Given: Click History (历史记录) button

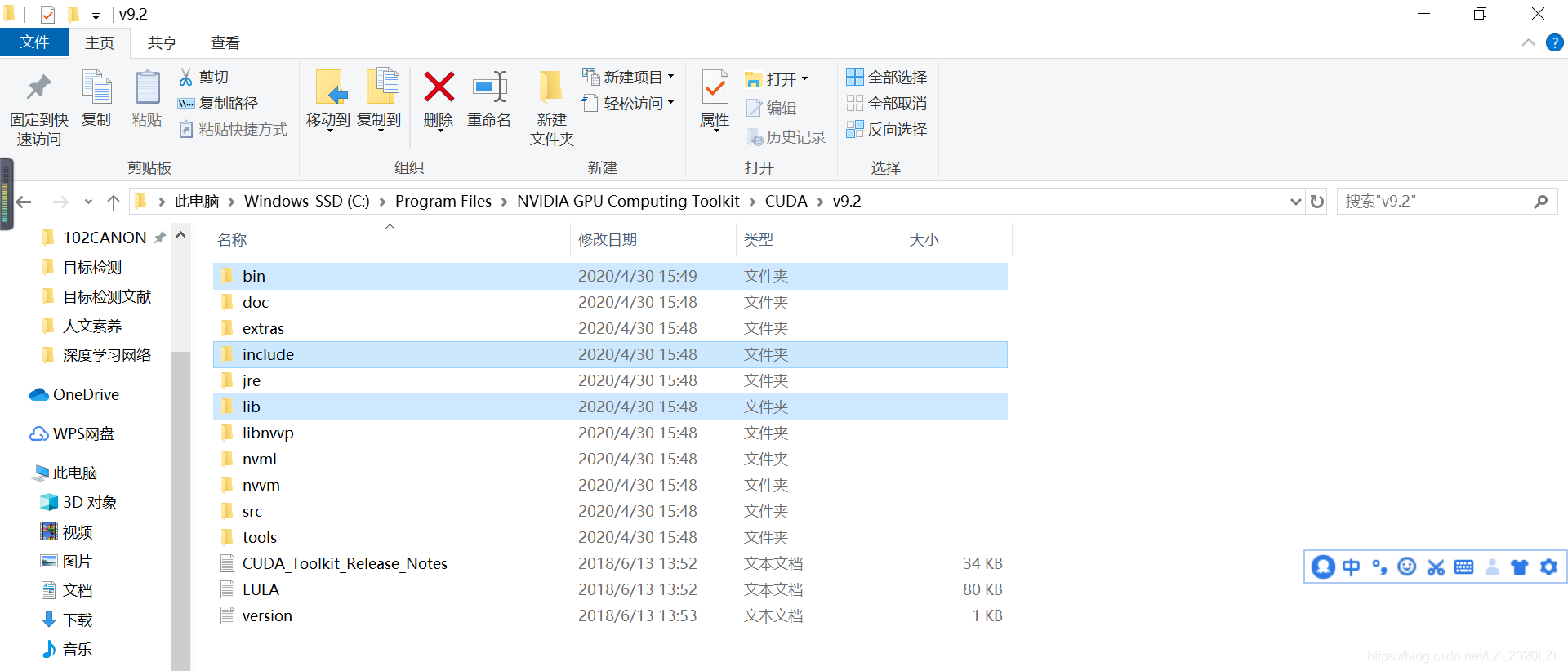Looking at the screenshot, I should 786,137.
